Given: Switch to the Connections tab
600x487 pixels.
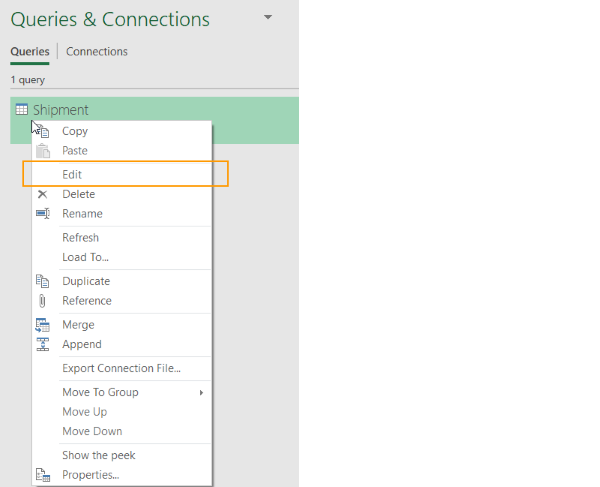Looking at the screenshot, I should coord(97,52).
